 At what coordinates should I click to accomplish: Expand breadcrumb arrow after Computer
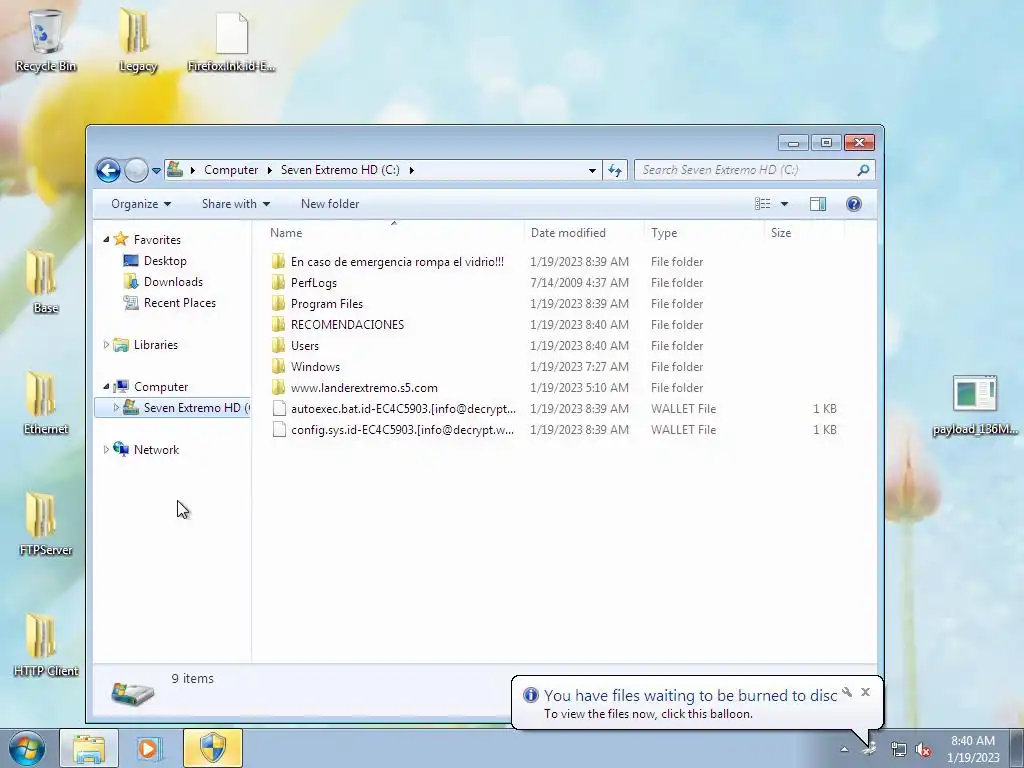click(269, 170)
